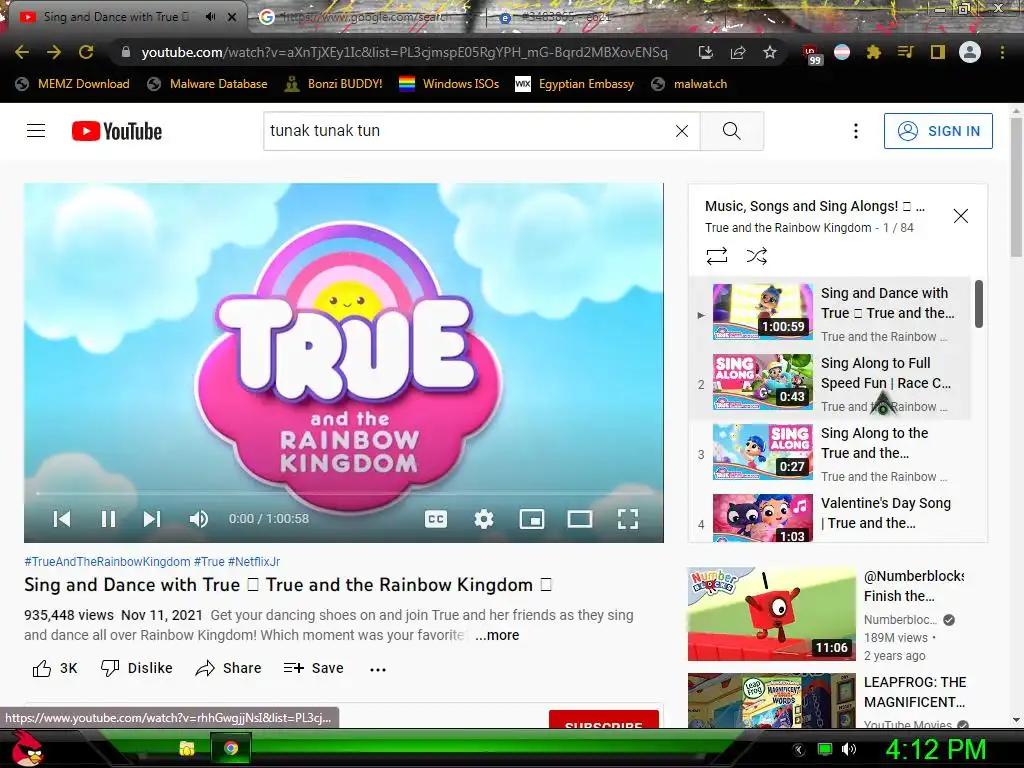This screenshot has height=768, width=1024.
Task: Save video to a playlist
Action: [x=313, y=668]
